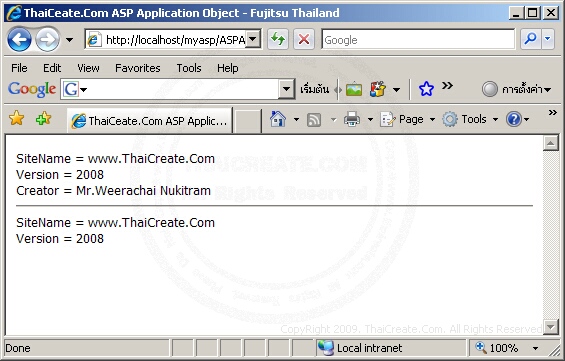
Task: Click the Back navigation arrow
Action: 19,39
